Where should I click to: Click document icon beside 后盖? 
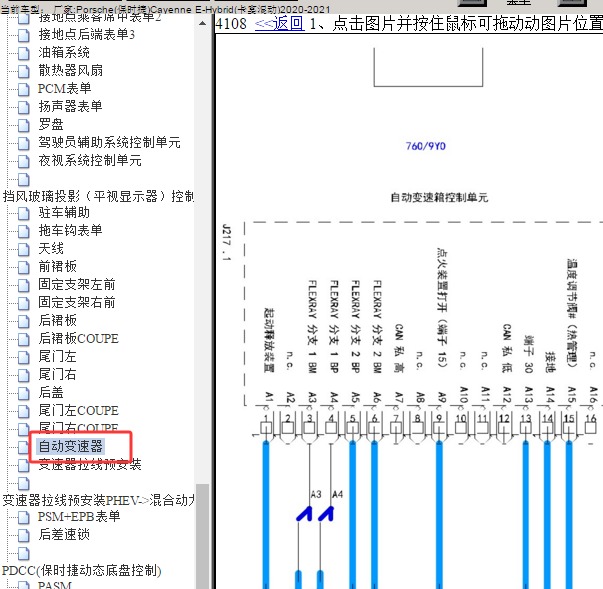click(23, 393)
